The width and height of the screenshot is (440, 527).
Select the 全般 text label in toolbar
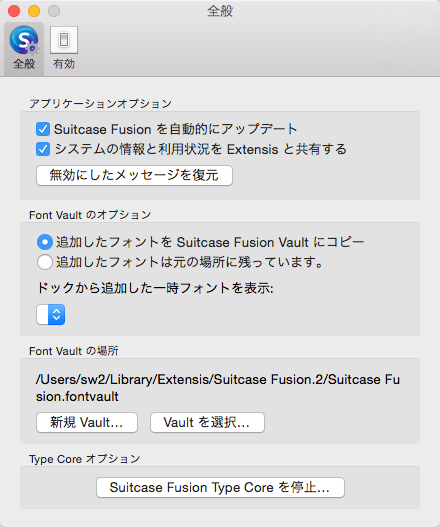click(24, 64)
